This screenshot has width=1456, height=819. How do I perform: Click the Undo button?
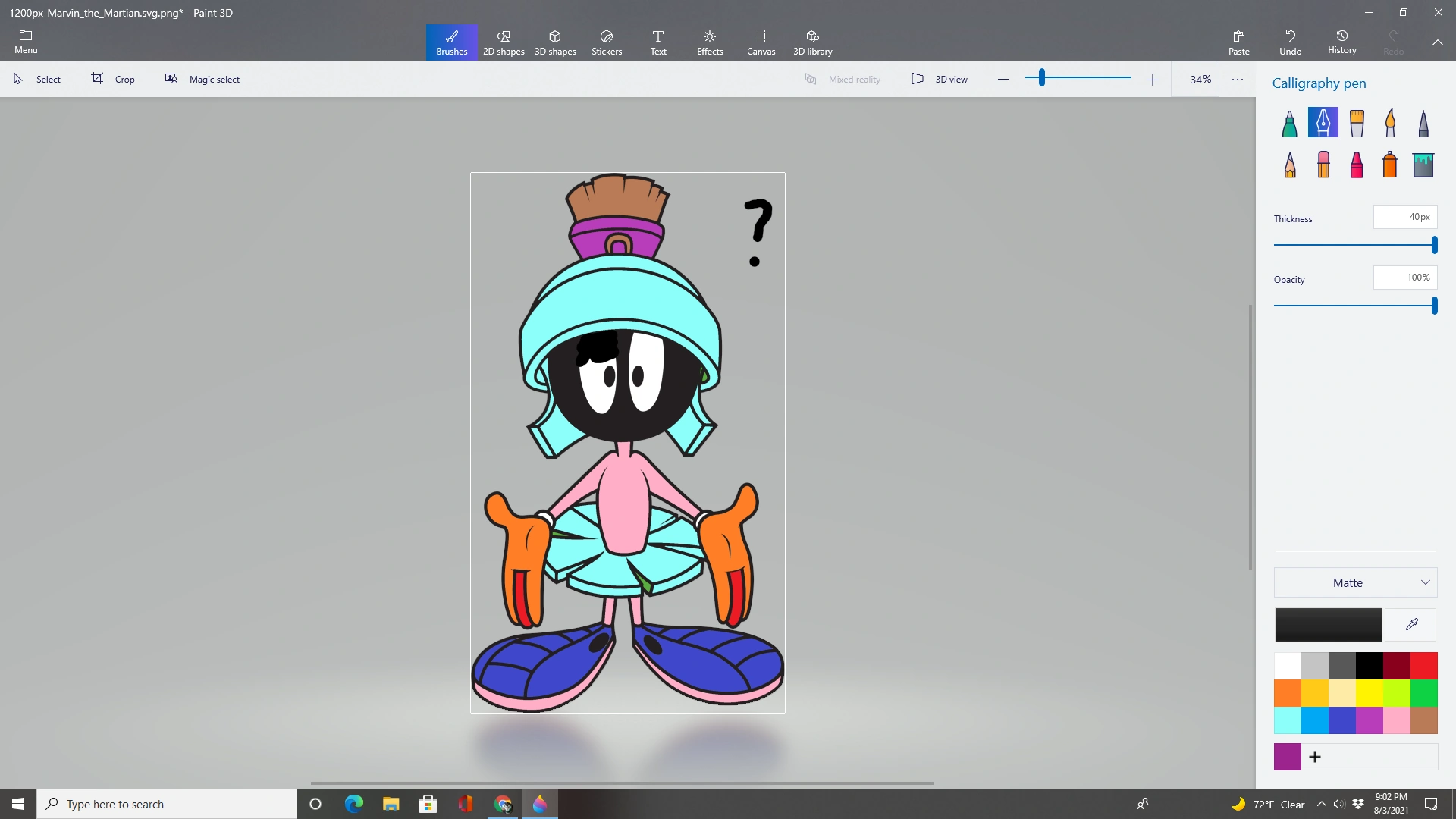pos(1290,42)
